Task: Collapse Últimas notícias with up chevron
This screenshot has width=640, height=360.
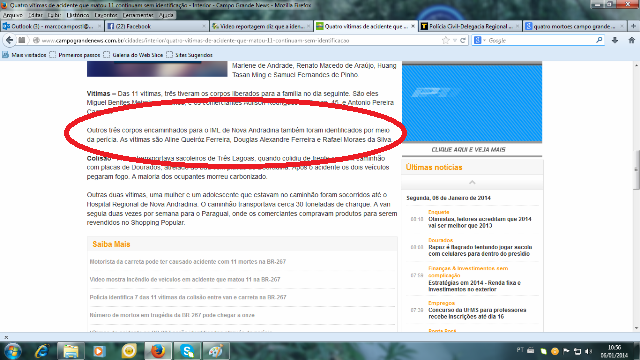Action: pos(472,182)
